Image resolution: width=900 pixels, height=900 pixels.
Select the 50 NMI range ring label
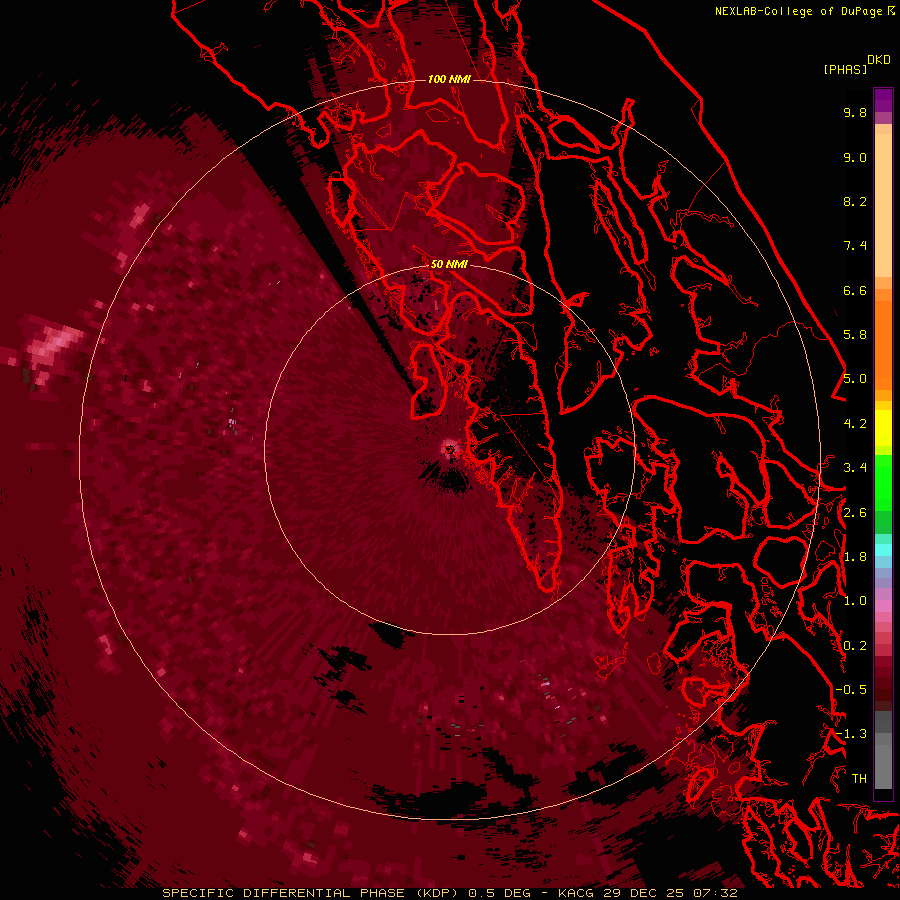[449, 264]
